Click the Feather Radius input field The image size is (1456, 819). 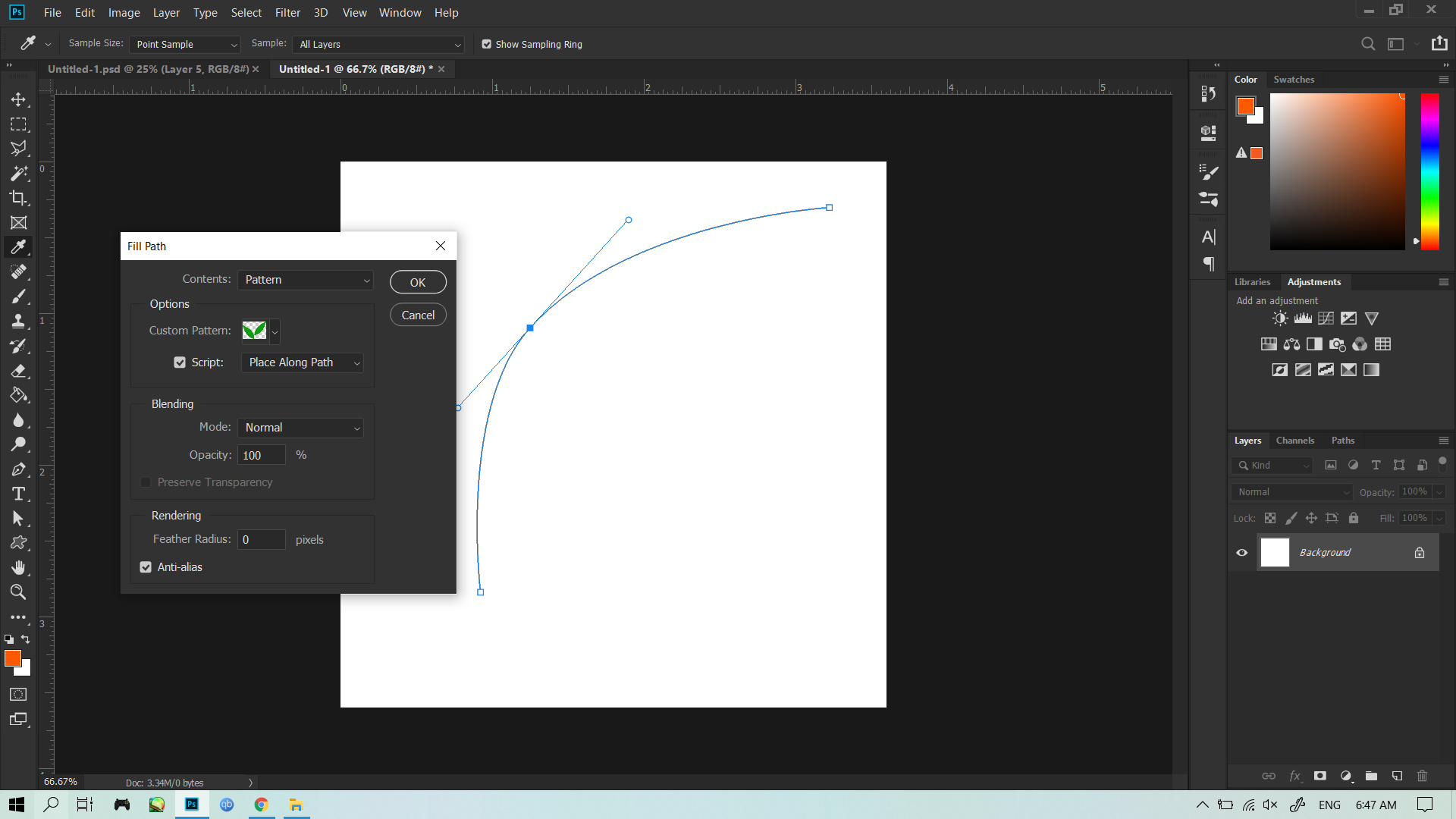coord(261,539)
